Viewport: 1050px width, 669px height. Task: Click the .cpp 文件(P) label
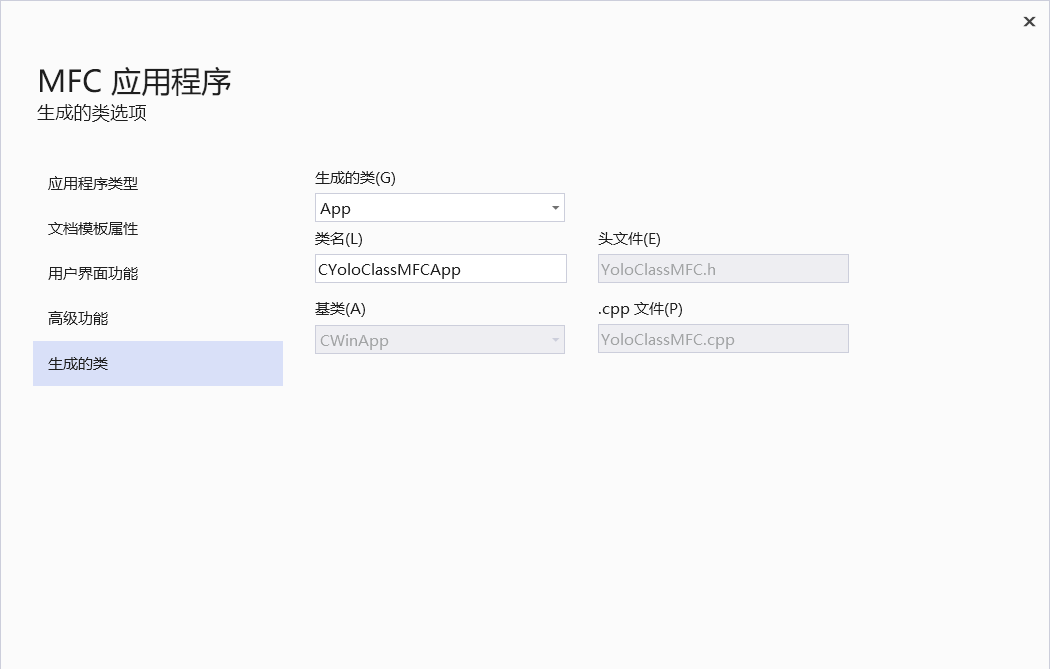point(640,309)
